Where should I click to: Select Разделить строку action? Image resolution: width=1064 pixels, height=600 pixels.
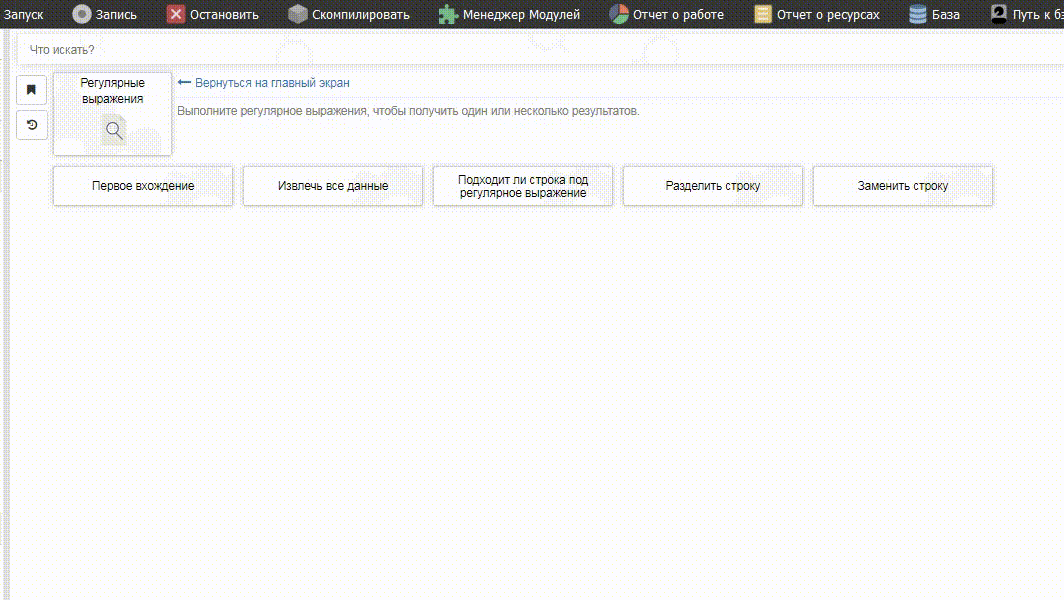point(713,186)
